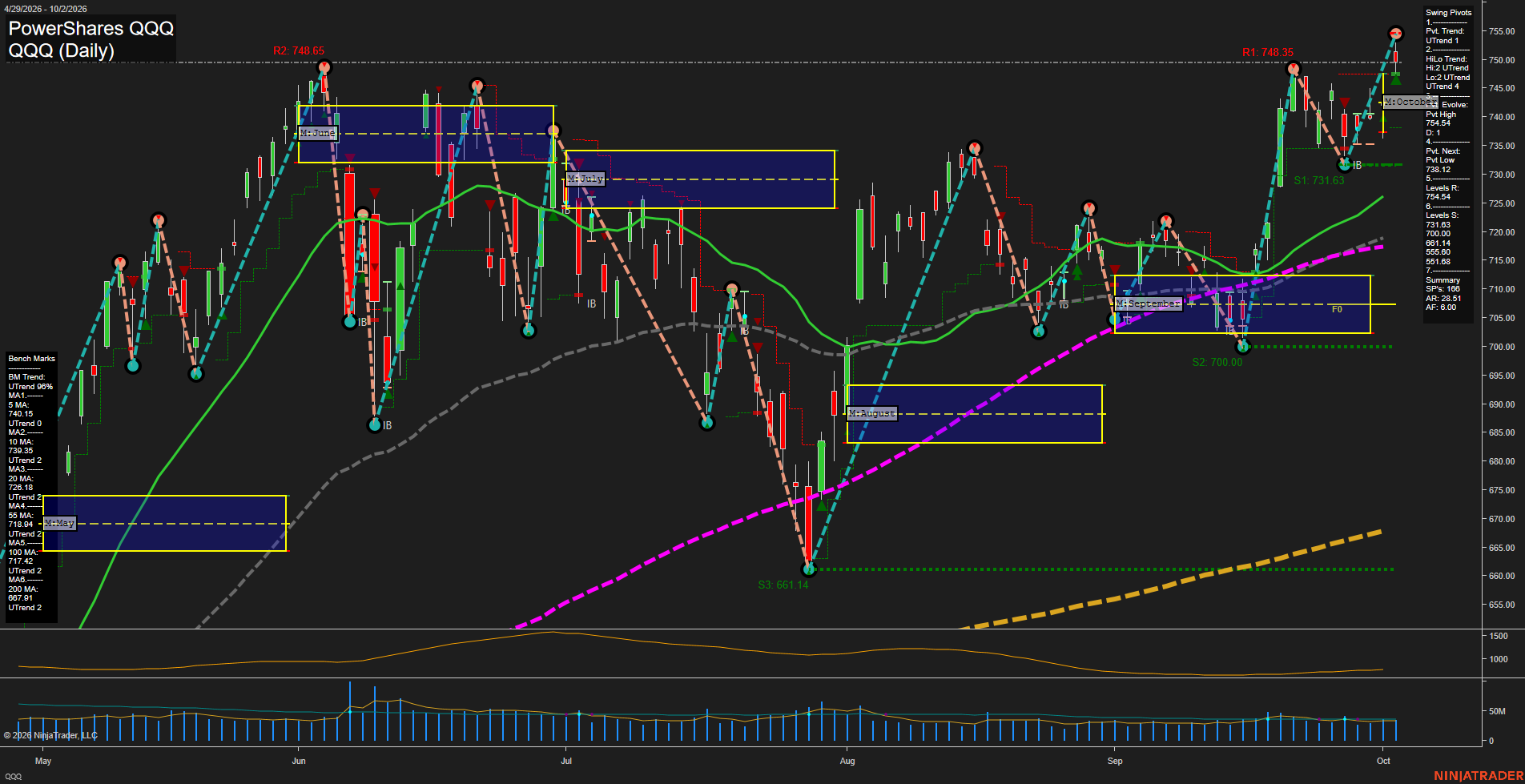
Task: Click the 50M volume axis label
Action: coord(1497,711)
